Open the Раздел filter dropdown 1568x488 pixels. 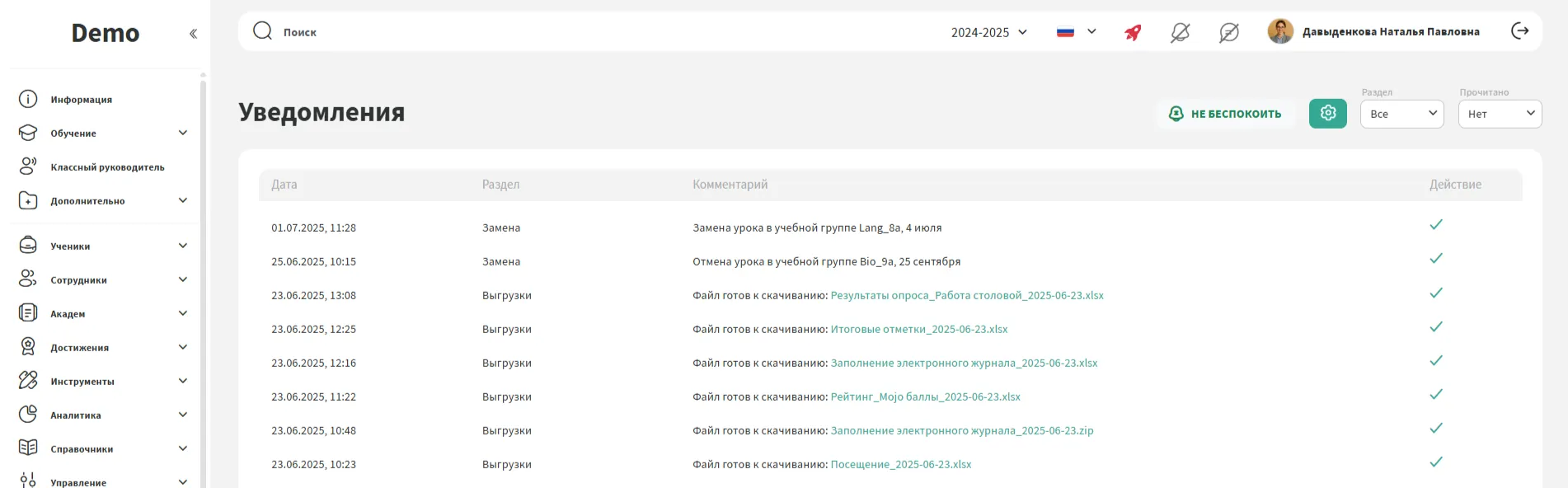tap(1401, 114)
